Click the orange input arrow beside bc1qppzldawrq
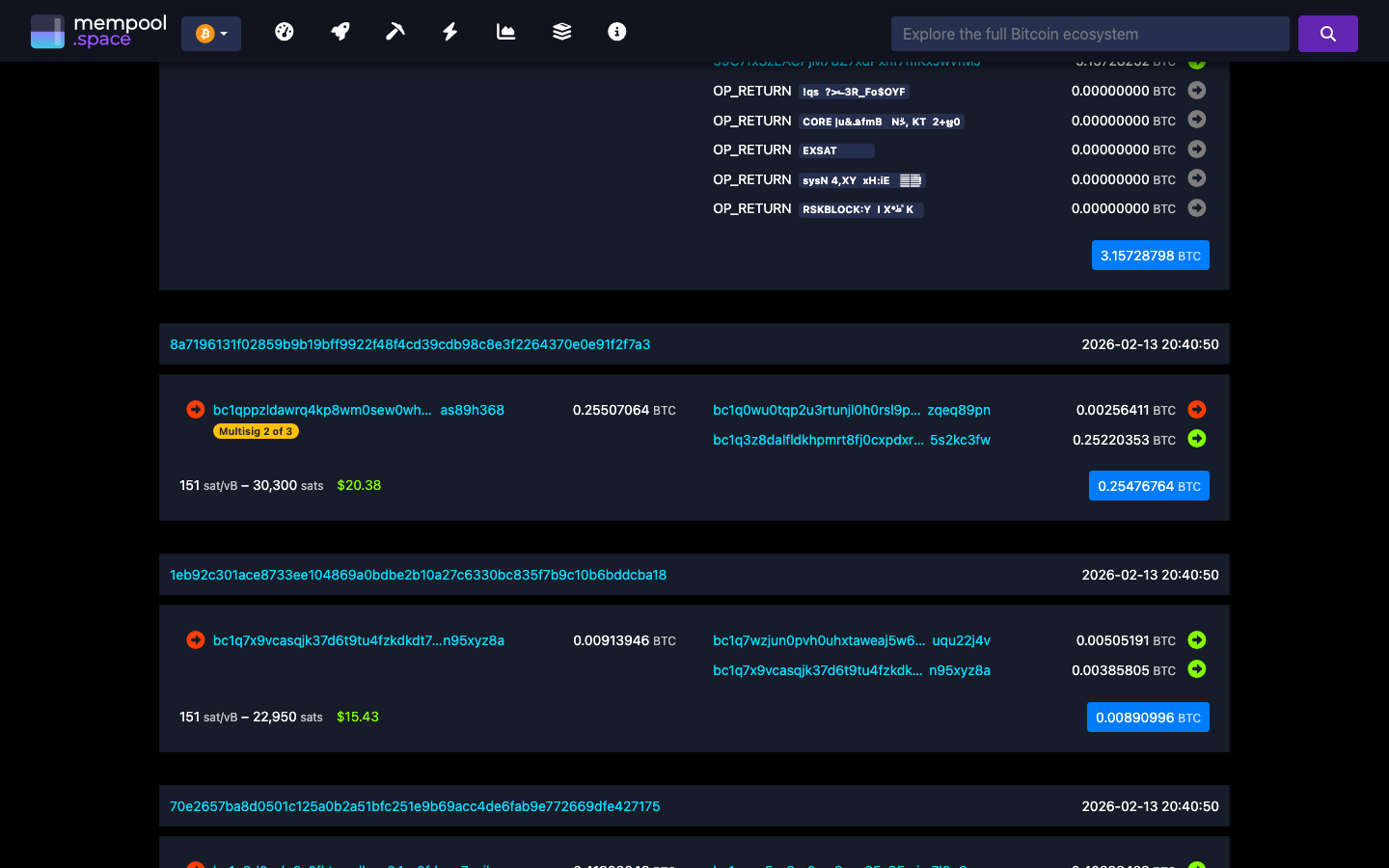The height and width of the screenshot is (868, 1389). [x=195, y=409]
